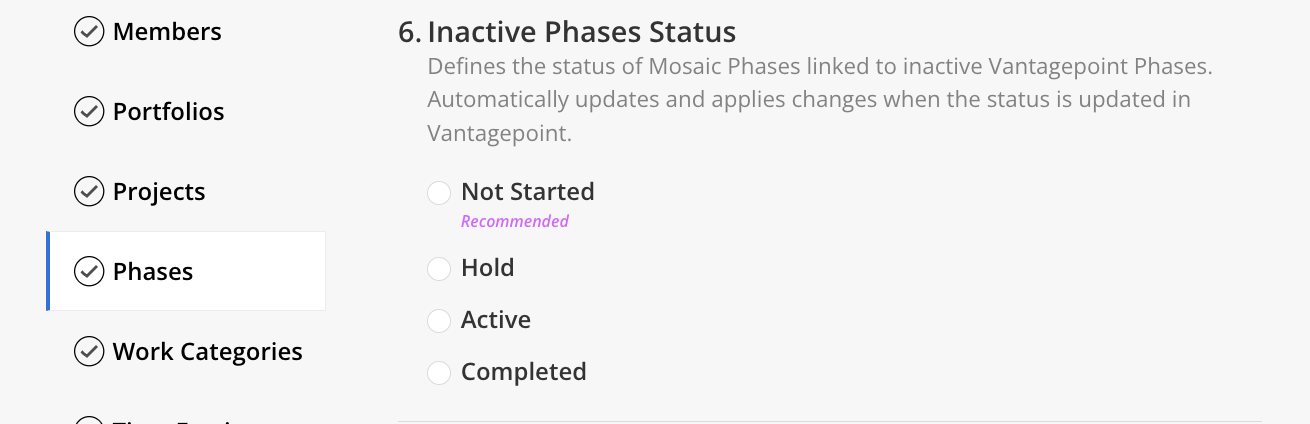Click the Inactive Phases Status heading
Image resolution: width=1310 pixels, height=424 pixels.
581,32
